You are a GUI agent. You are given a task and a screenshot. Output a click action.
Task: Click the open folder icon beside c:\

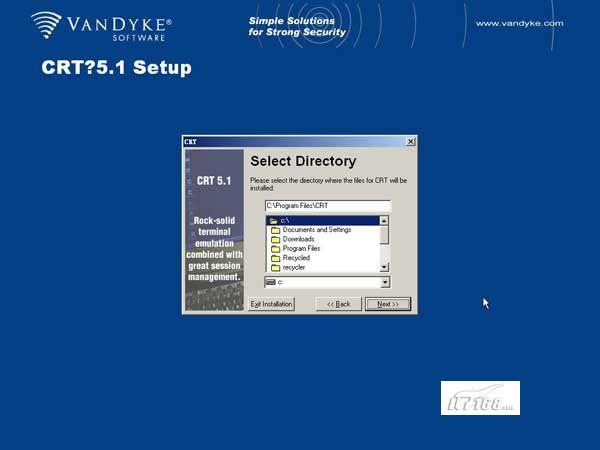pos(273,221)
